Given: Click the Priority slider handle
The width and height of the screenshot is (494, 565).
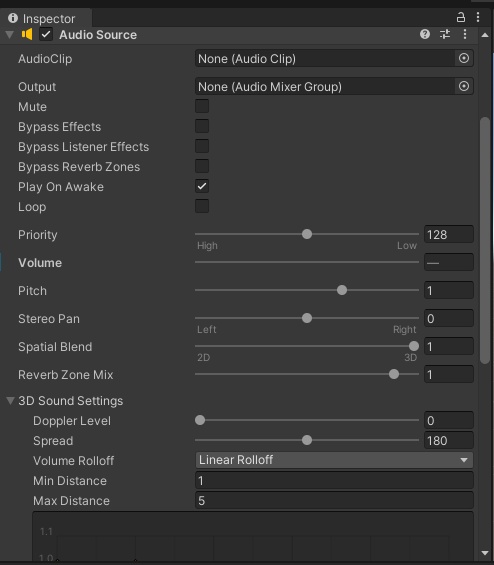Looking at the screenshot, I should point(307,234).
